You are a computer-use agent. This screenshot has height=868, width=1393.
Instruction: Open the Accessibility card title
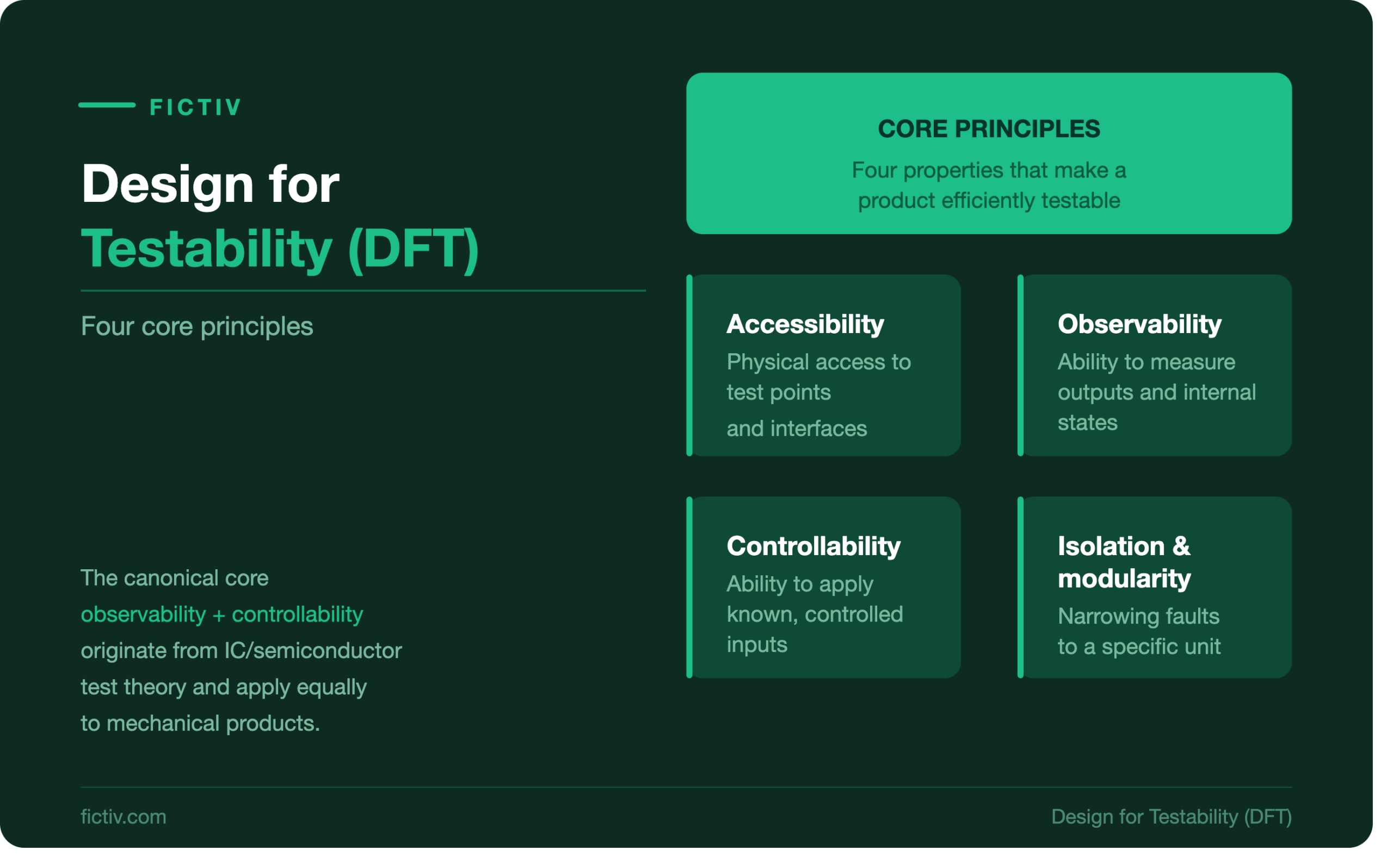pyautogui.click(x=805, y=325)
